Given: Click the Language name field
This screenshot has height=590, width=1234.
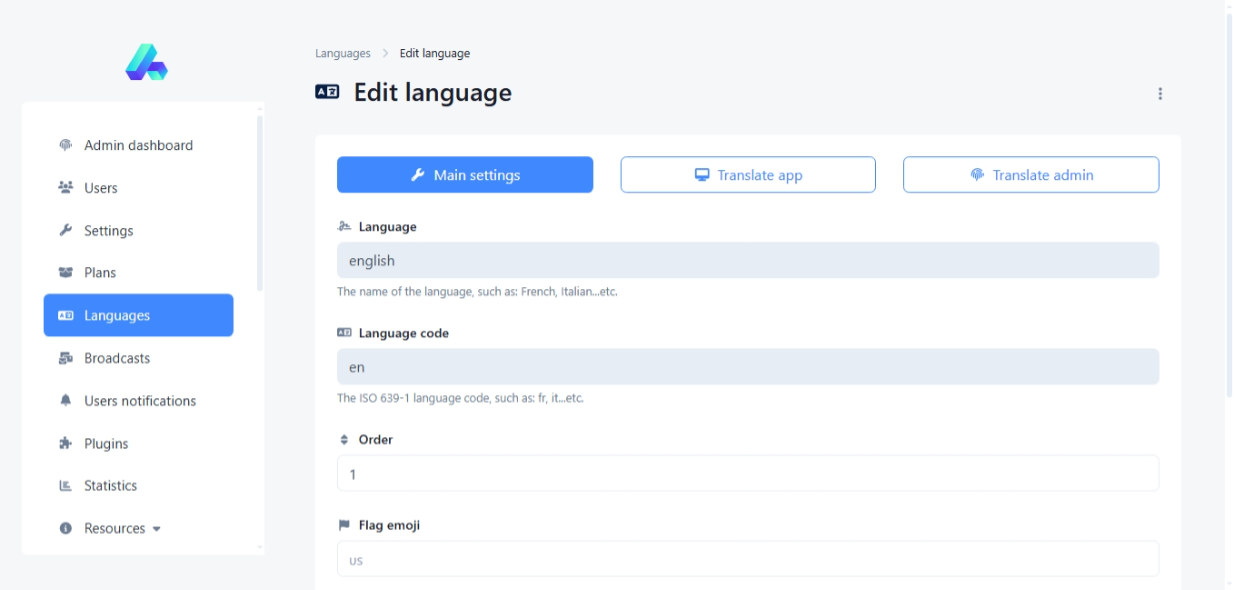Looking at the screenshot, I should 748,261.
